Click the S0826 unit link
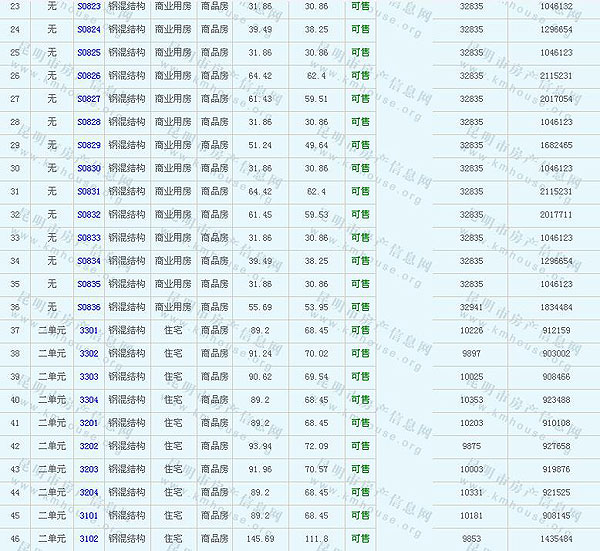Viewport: 600px width, 551px height. pyautogui.click(x=88, y=75)
